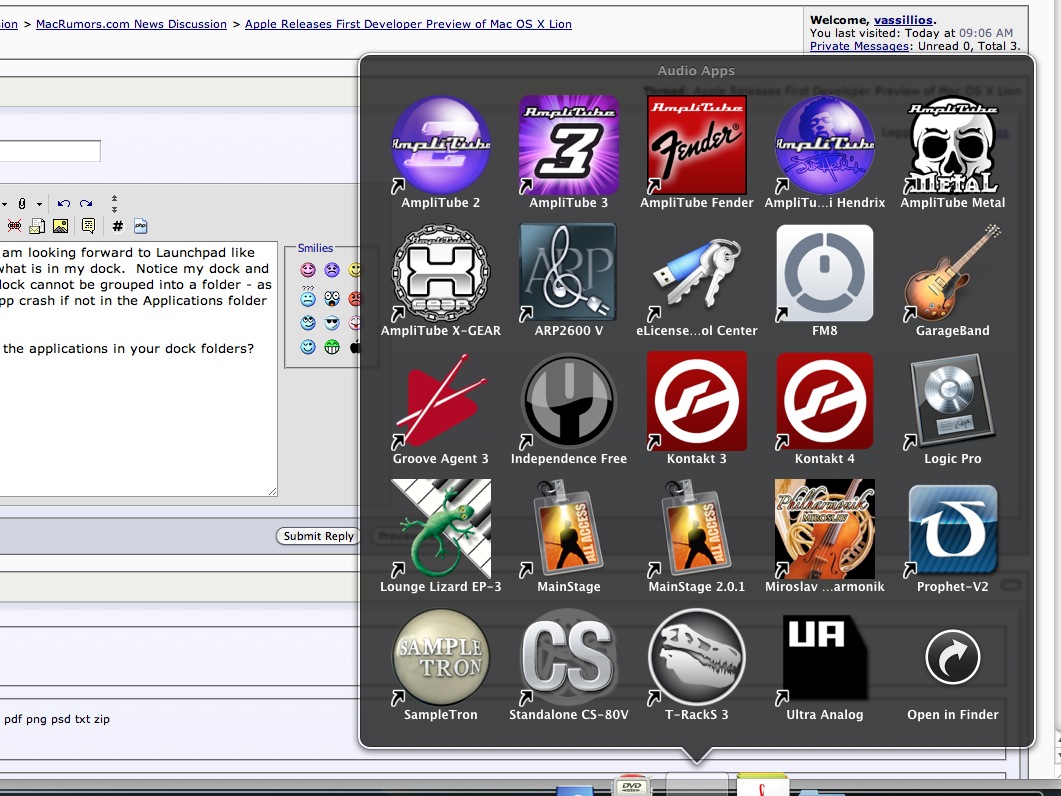Open the paperclip attachment dropdown
1061x796 pixels.
39,204
